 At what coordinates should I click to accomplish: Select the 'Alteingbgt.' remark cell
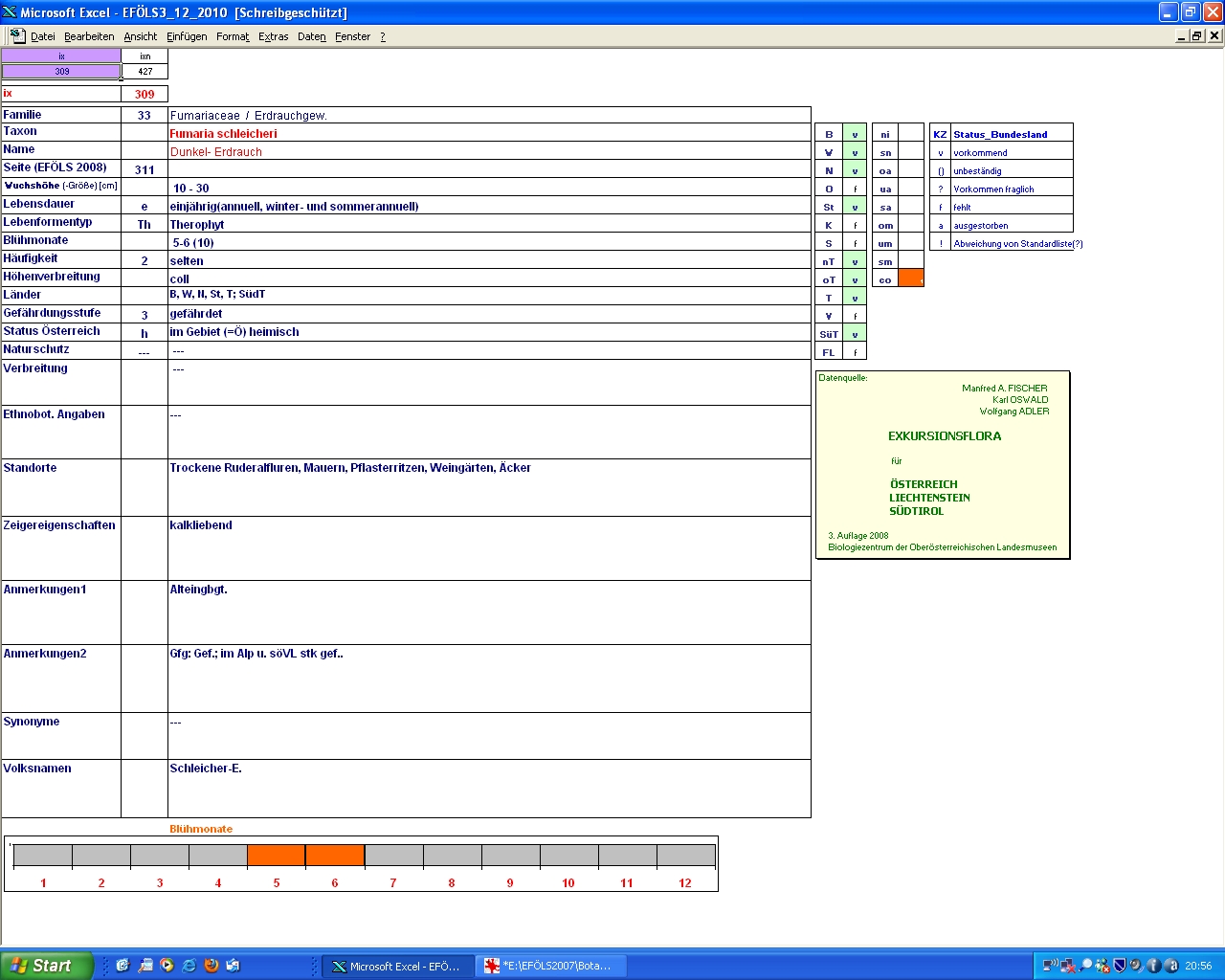pyautogui.click(x=489, y=612)
